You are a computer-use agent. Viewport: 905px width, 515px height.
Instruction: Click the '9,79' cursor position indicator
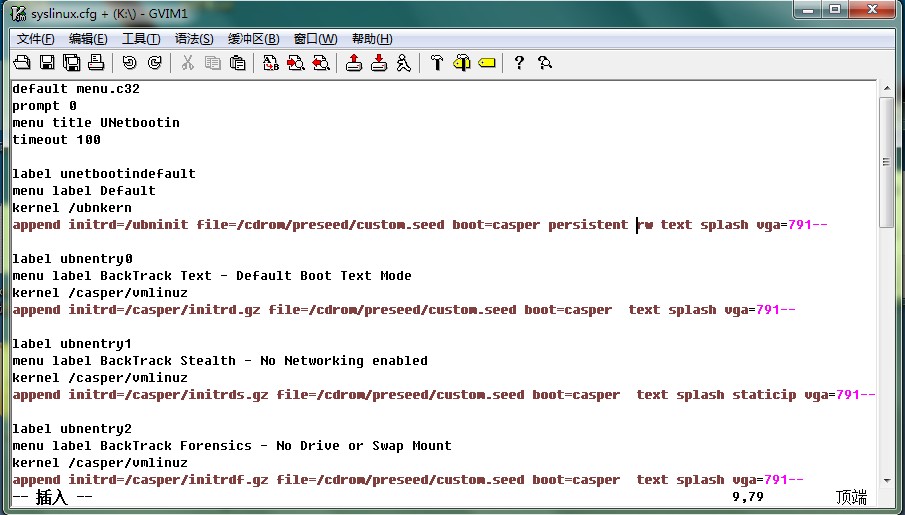coord(748,497)
